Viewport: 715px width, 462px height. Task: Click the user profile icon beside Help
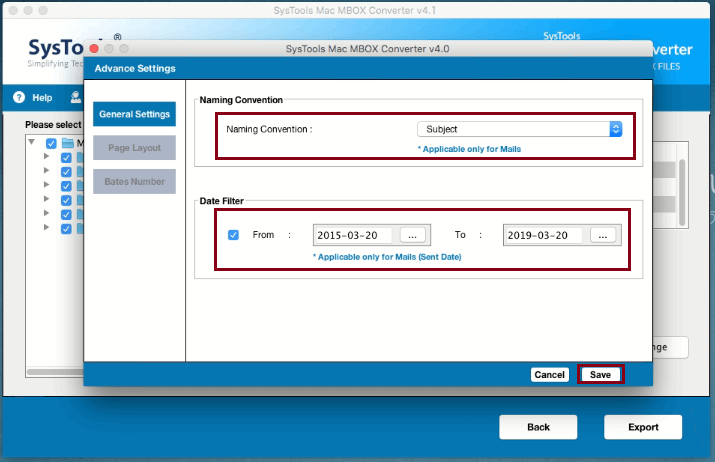pos(76,97)
